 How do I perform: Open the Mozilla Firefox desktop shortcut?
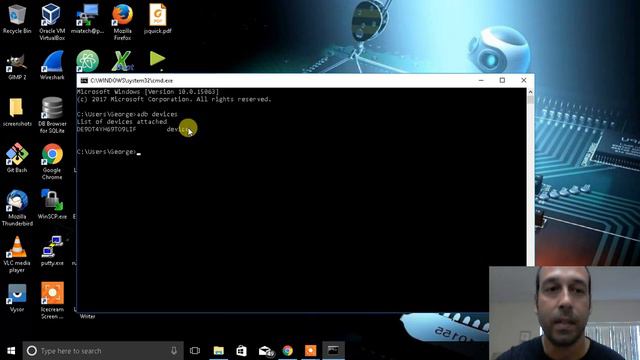click(122, 21)
